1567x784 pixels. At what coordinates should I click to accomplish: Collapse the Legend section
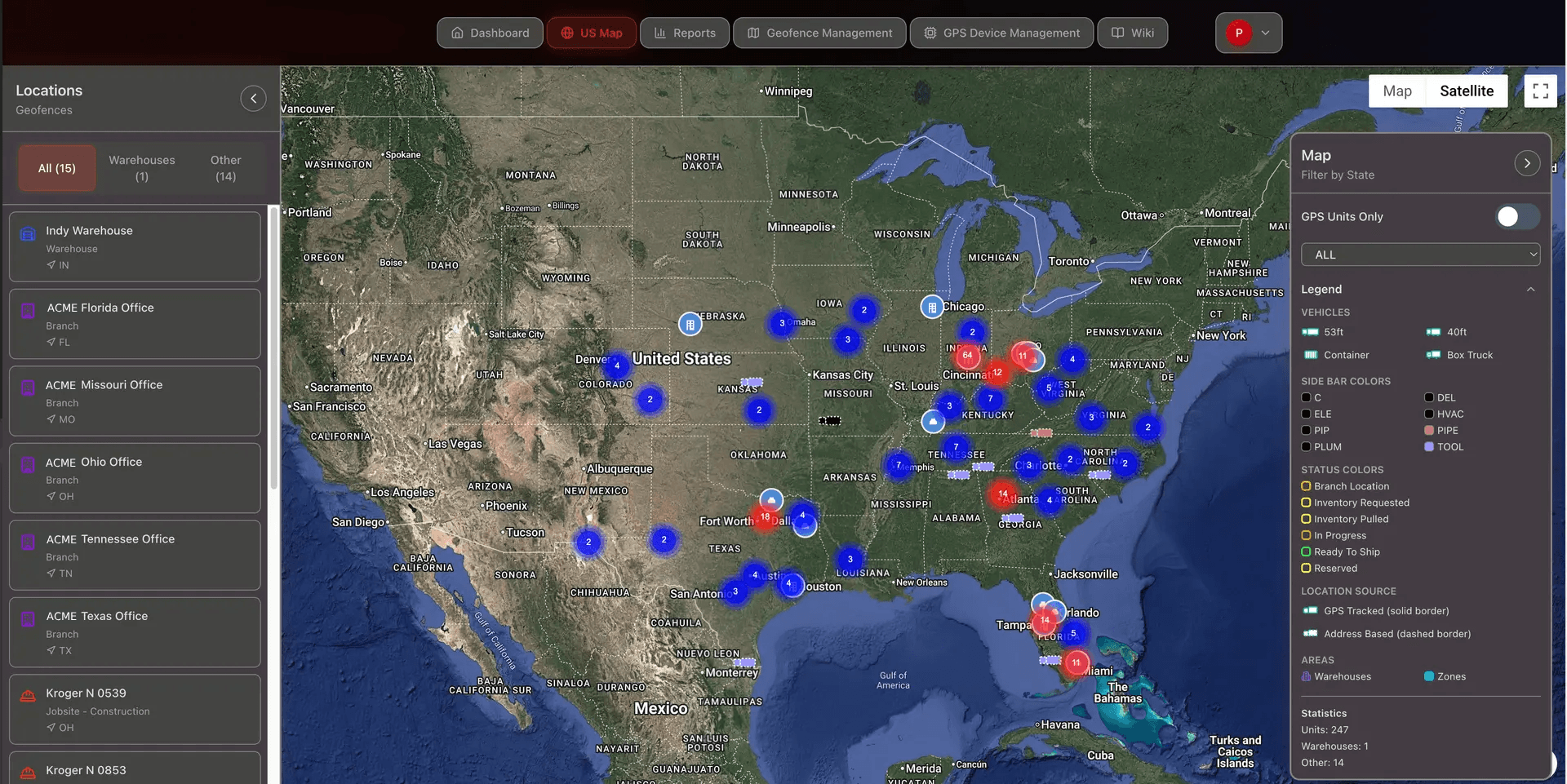pos(1531,289)
